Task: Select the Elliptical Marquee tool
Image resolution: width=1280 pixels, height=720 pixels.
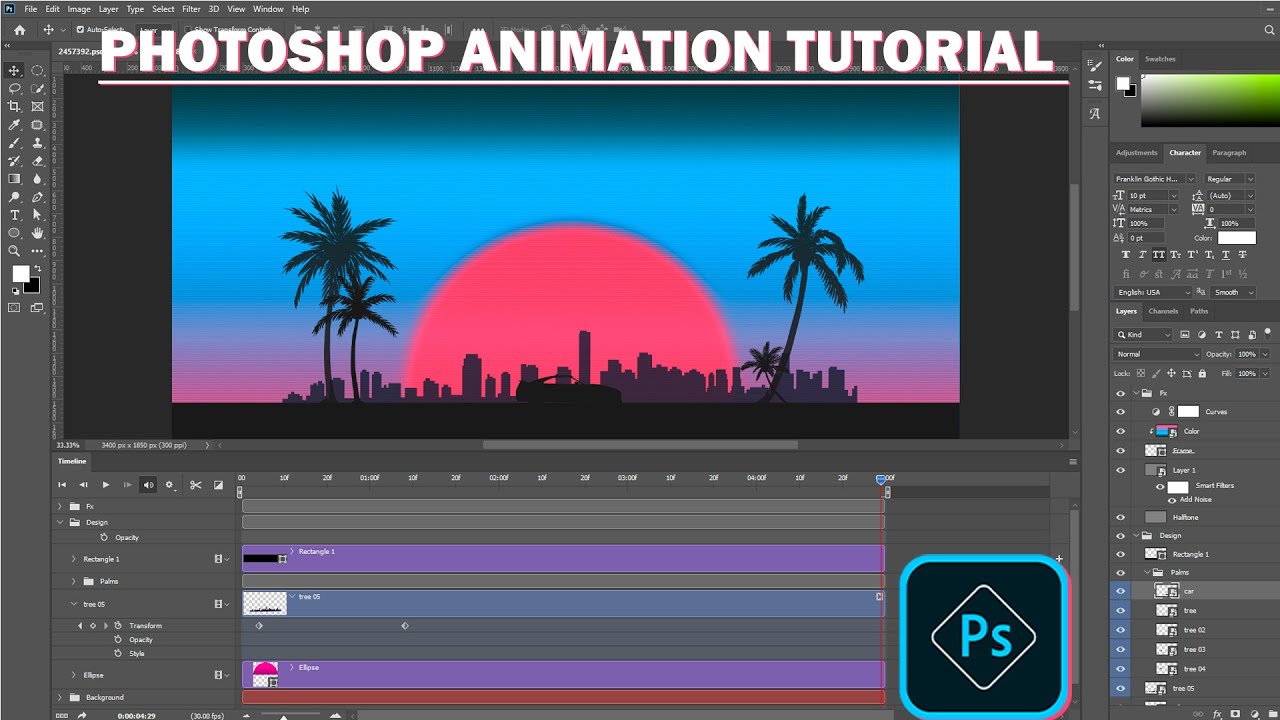Action: [37, 71]
